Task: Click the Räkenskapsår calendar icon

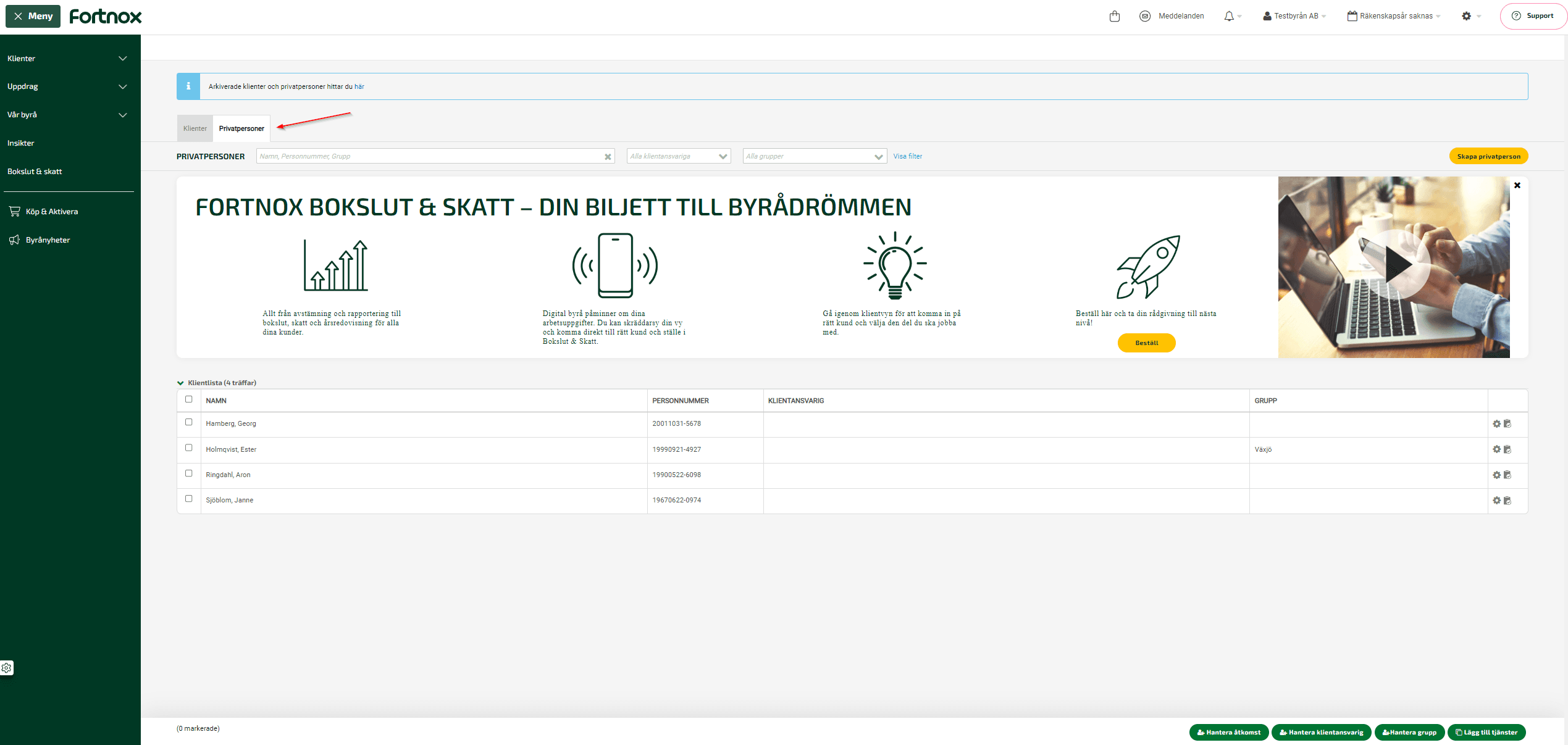Action: 1352,16
